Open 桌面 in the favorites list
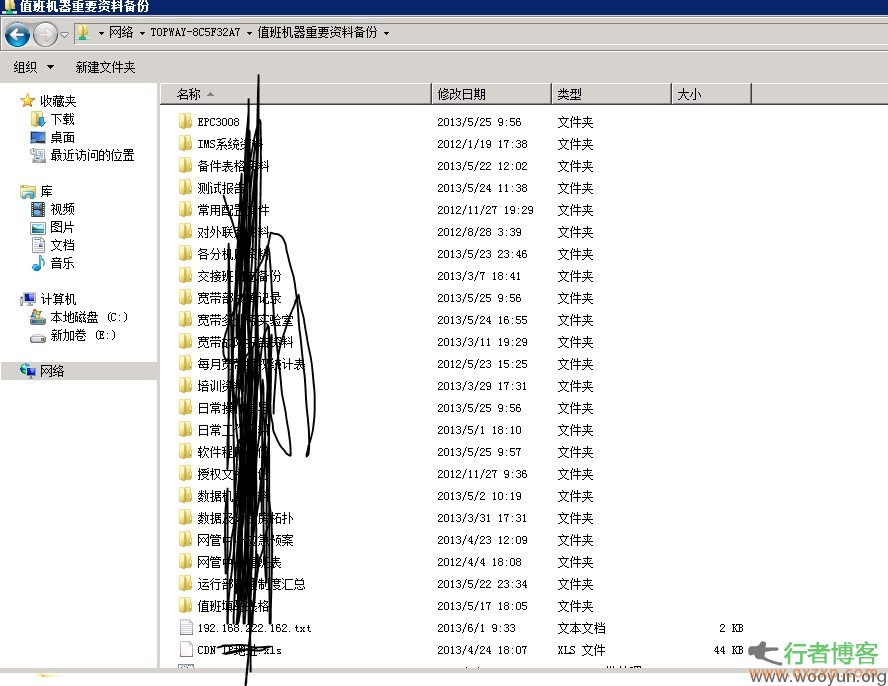The width and height of the screenshot is (888, 686). (62, 137)
